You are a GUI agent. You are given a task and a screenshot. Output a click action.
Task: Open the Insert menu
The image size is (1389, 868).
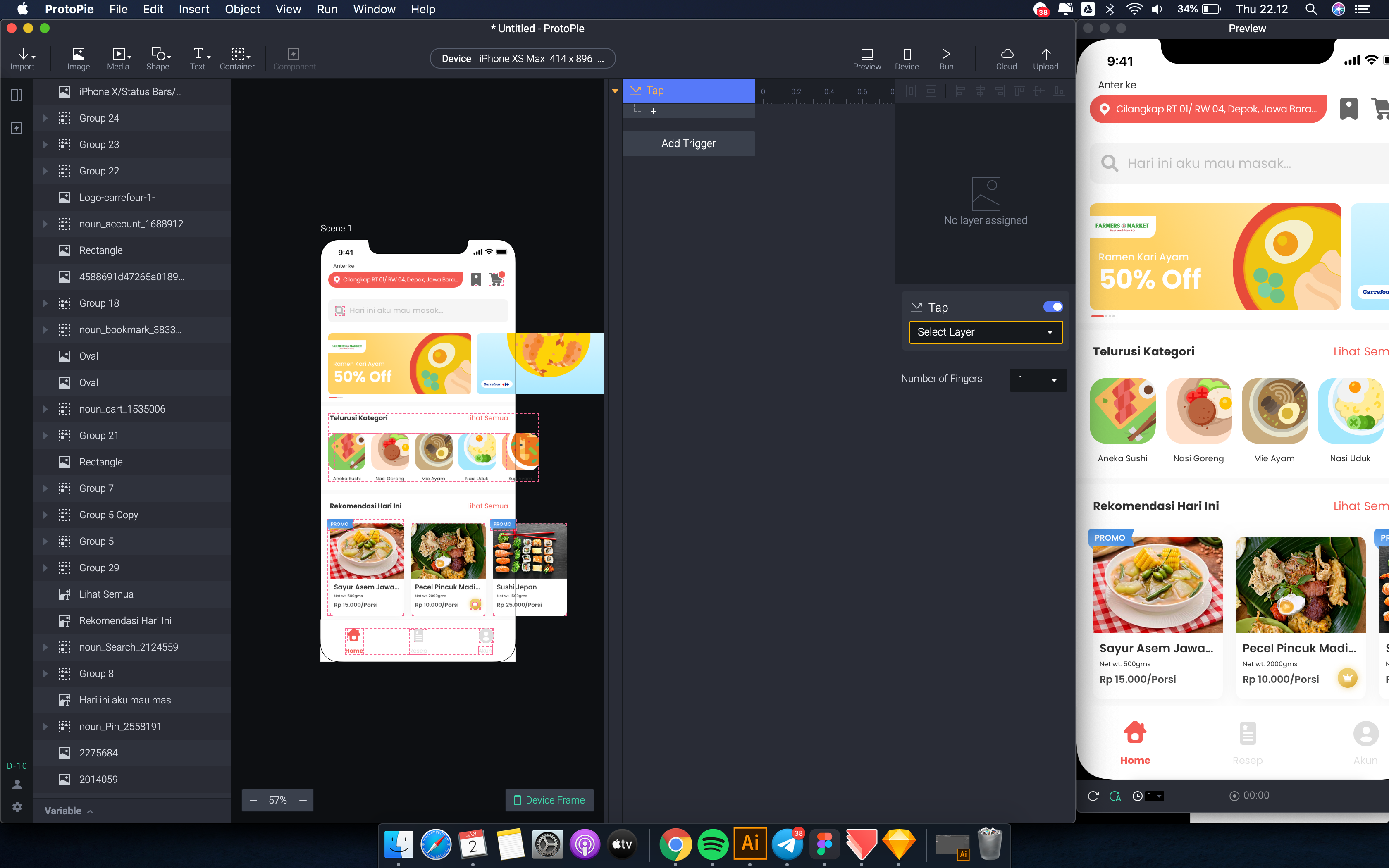click(x=194, y=9)
